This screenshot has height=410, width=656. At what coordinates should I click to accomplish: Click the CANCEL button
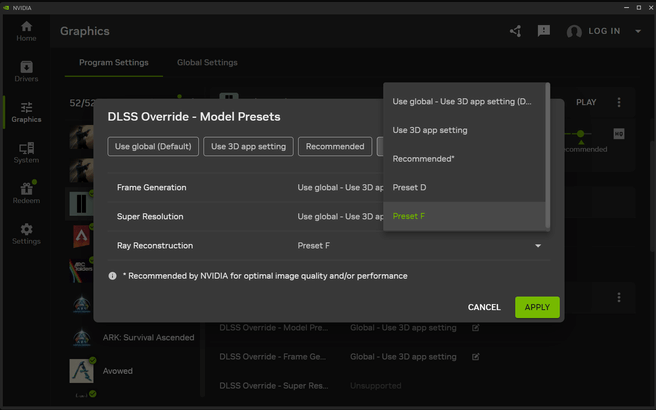(484, 307)
